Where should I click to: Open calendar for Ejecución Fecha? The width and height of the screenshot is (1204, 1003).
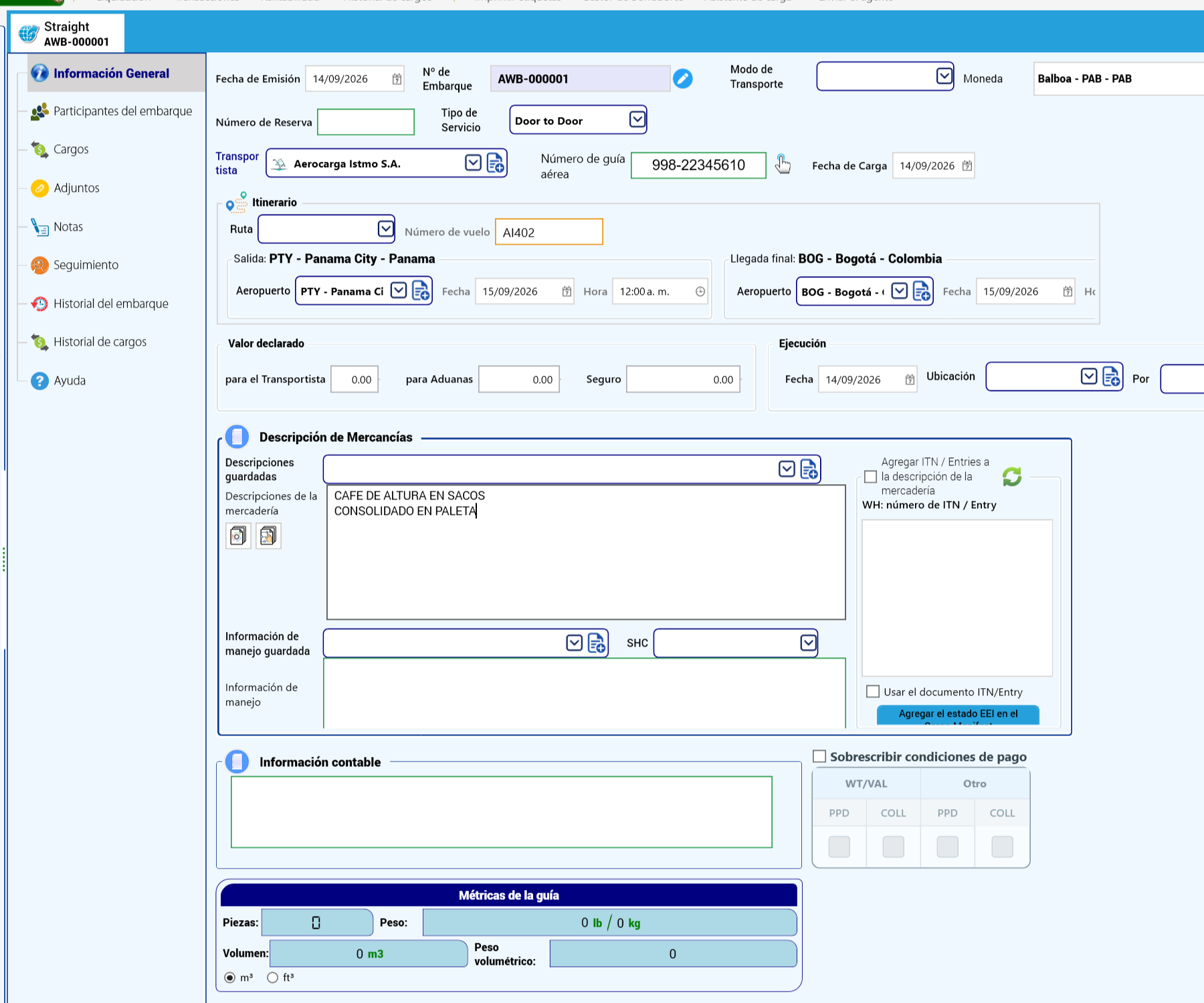[910, 380]
